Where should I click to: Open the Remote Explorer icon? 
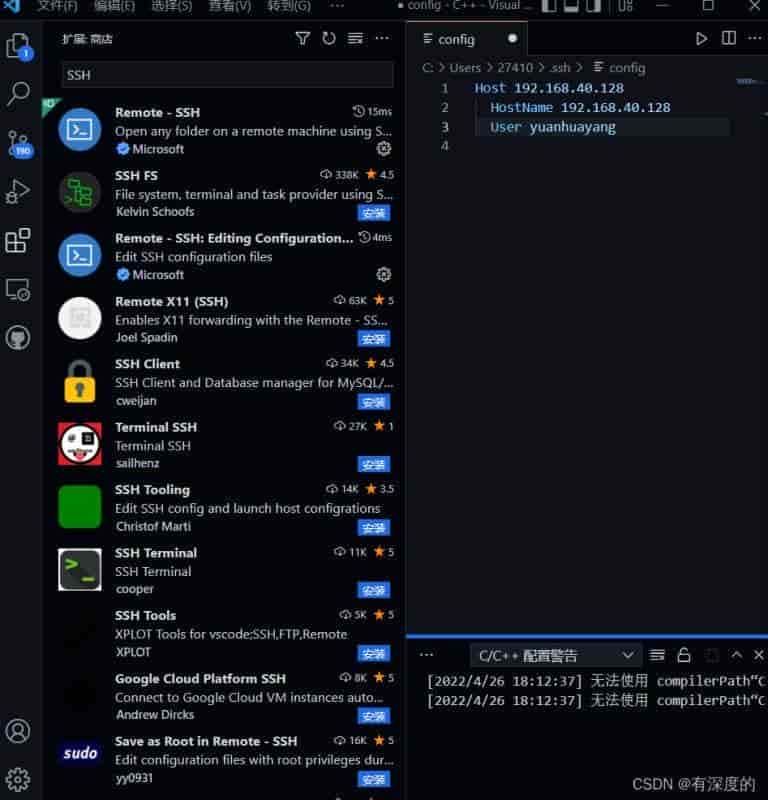[x=18, y=289]
